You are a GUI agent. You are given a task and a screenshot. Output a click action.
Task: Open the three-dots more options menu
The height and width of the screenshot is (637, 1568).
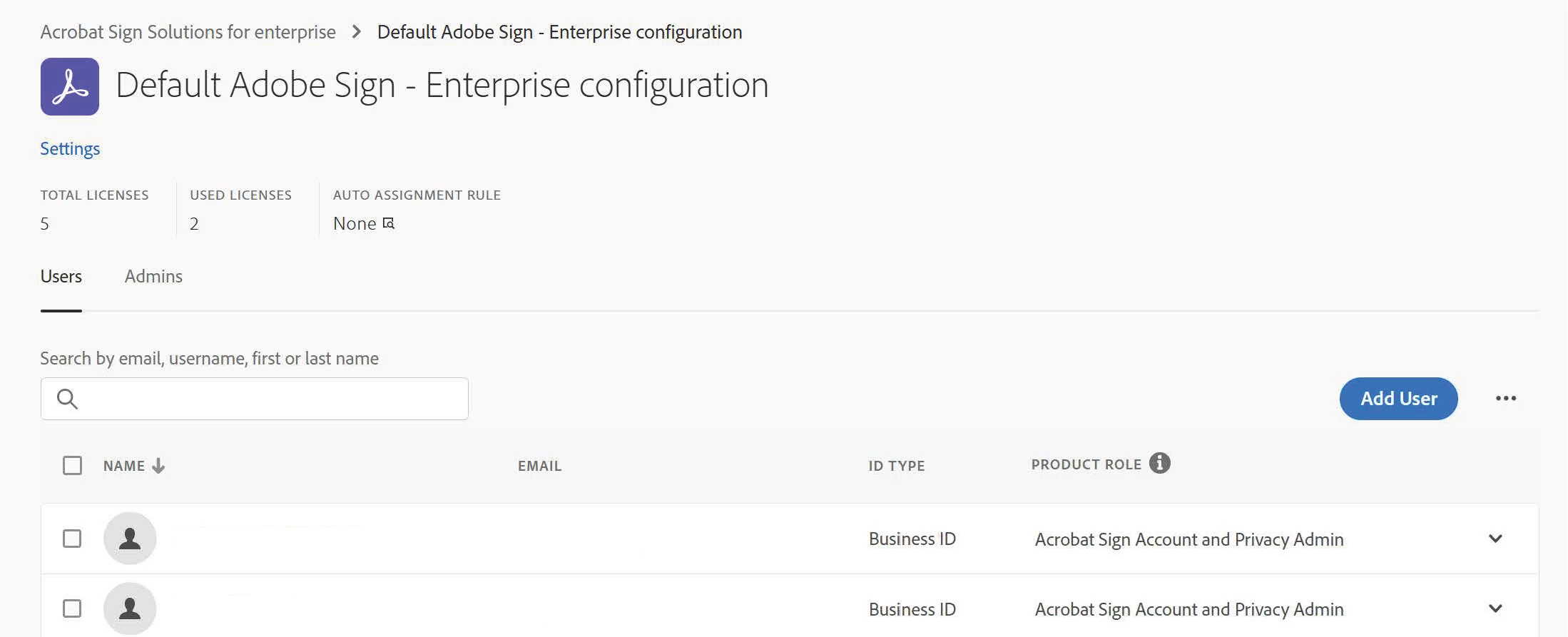coord(1506,399)
